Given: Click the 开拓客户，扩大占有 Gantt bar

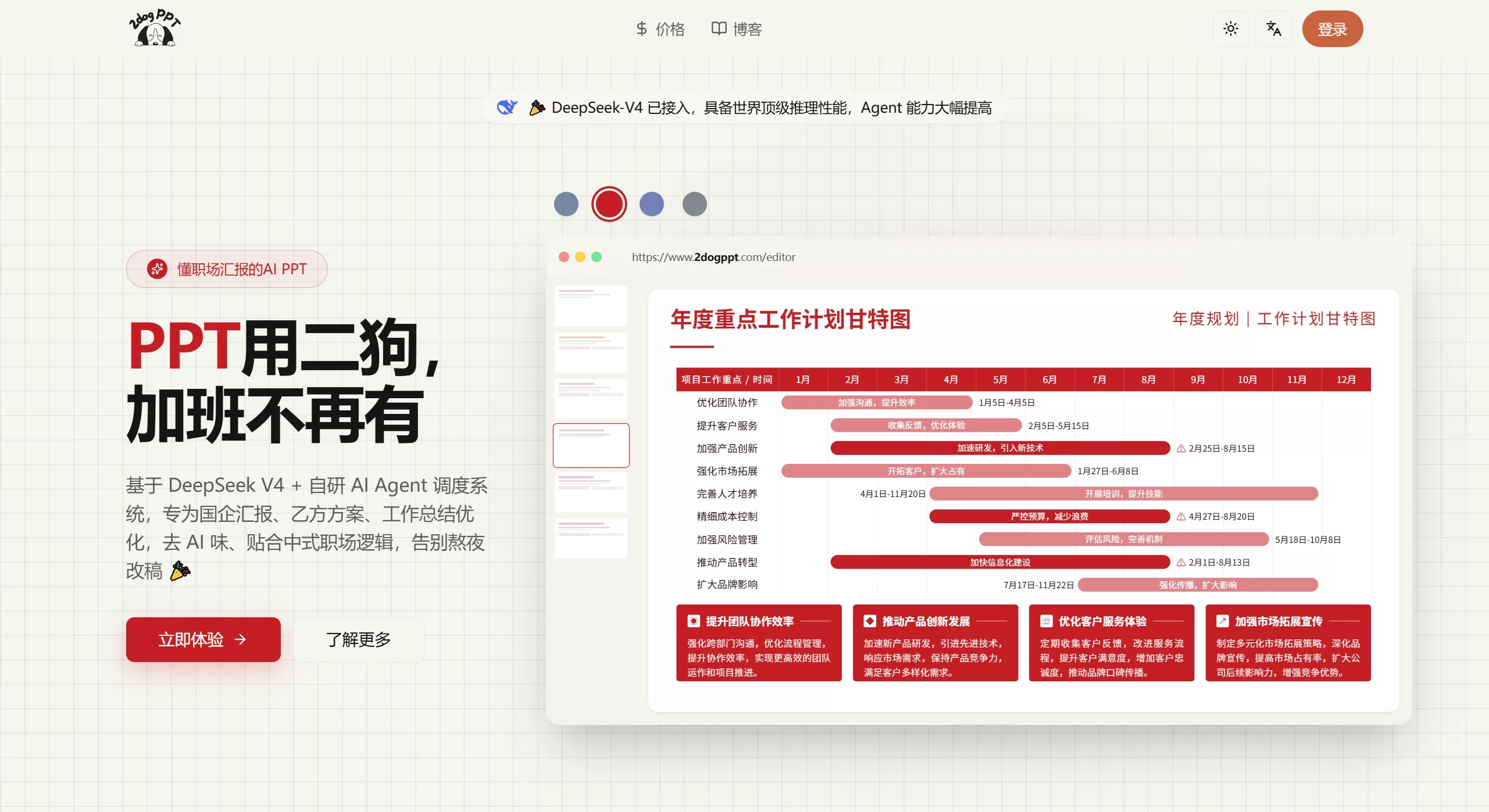Looking at the screenshot, I should [x=926, y=471].
